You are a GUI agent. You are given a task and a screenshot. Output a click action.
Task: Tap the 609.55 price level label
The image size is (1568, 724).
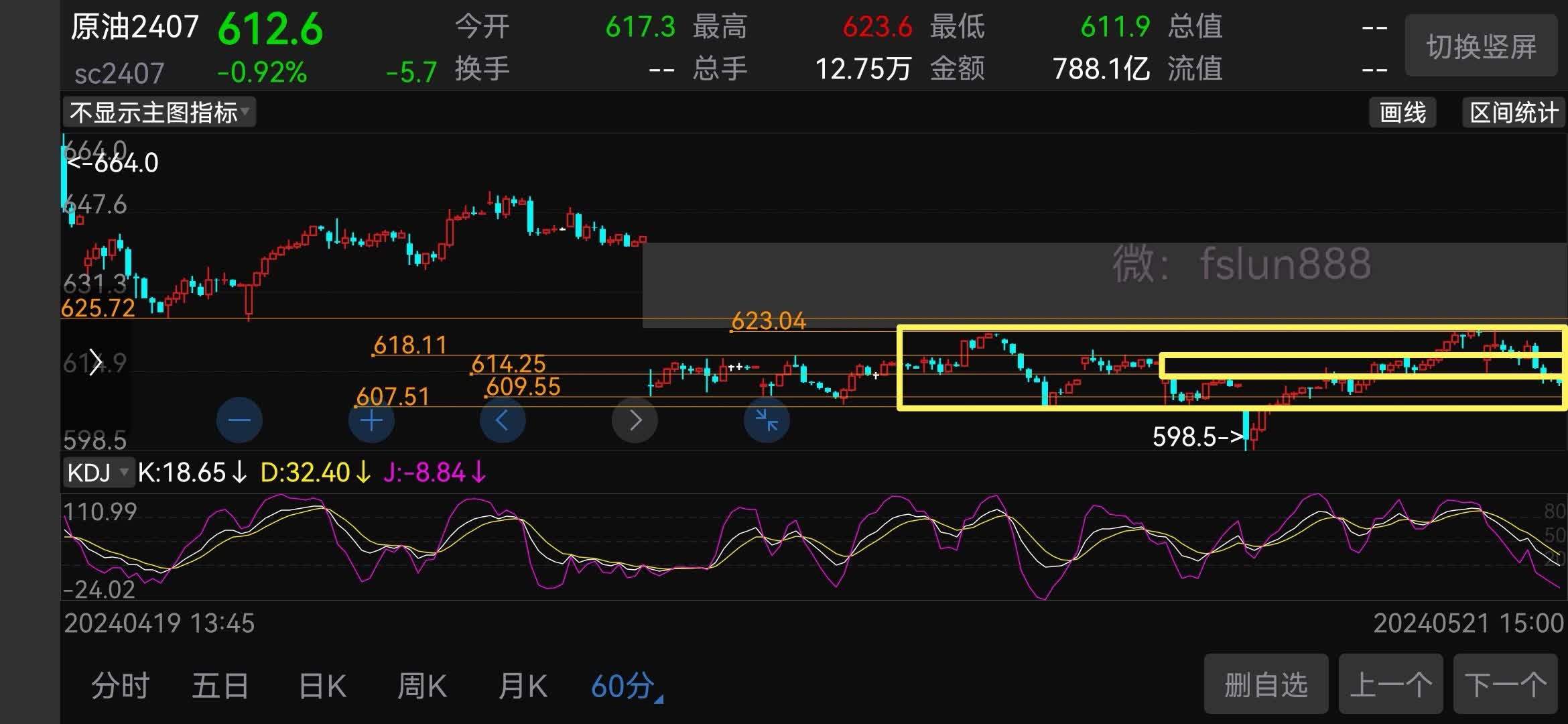click(x=523, y=387)
